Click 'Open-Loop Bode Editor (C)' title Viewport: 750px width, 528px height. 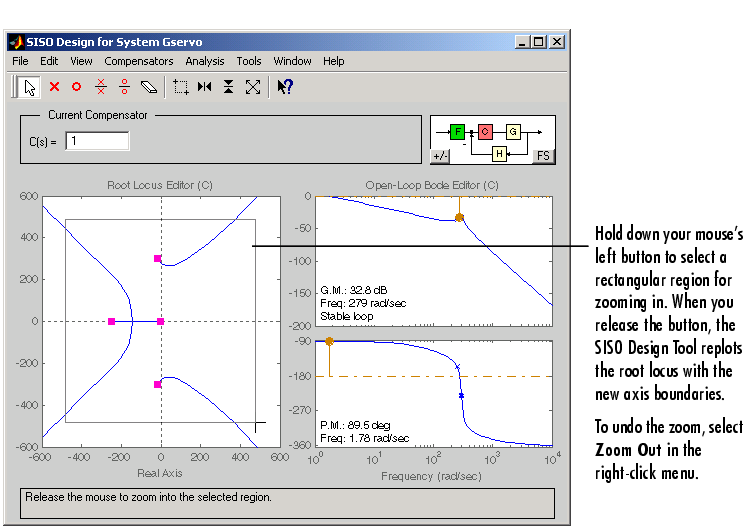(x=432, y=186)
